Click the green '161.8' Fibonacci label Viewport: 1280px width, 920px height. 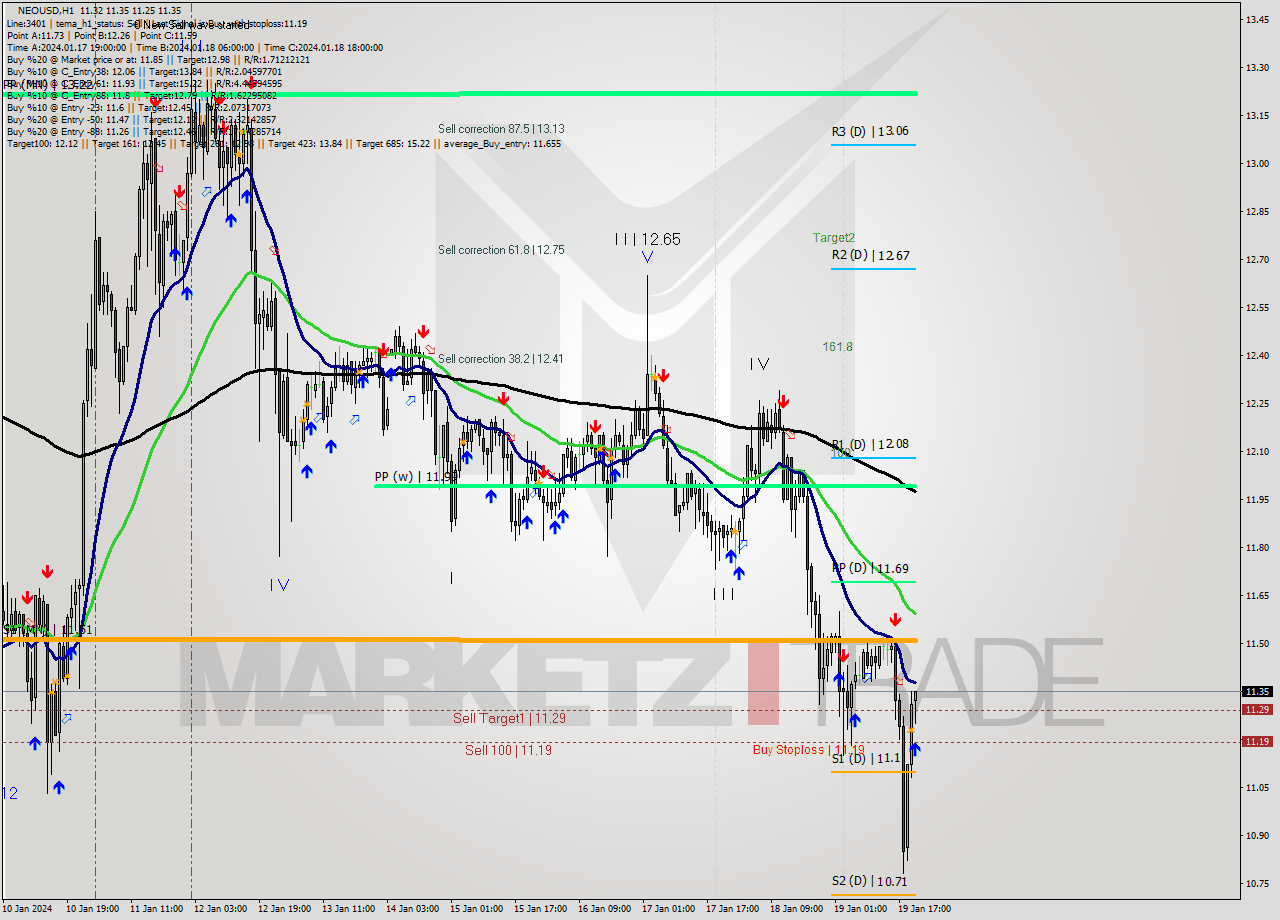[837, 347]
